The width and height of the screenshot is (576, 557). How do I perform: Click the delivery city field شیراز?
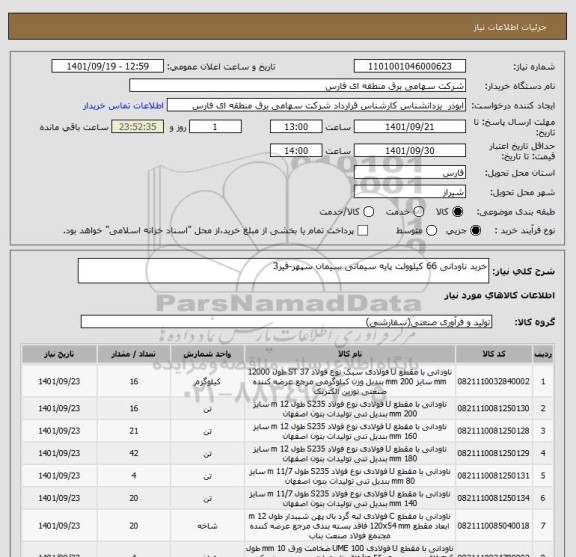tap(410, 192)
